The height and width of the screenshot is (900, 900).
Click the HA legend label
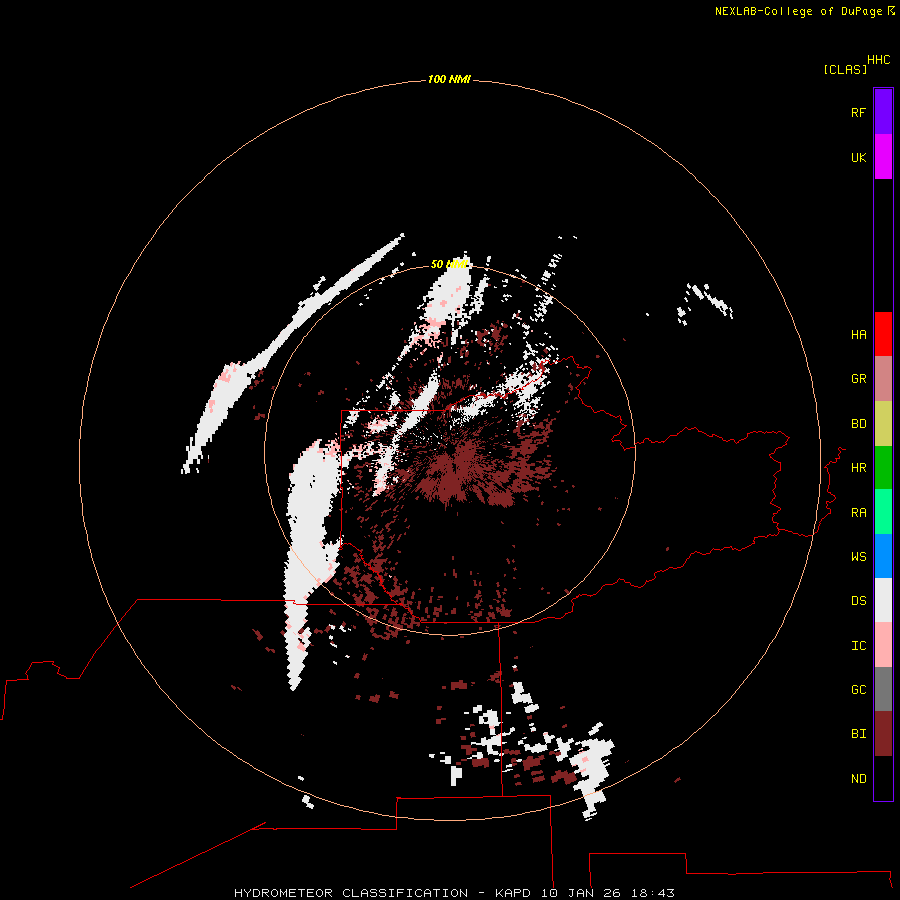coord(858,335)
